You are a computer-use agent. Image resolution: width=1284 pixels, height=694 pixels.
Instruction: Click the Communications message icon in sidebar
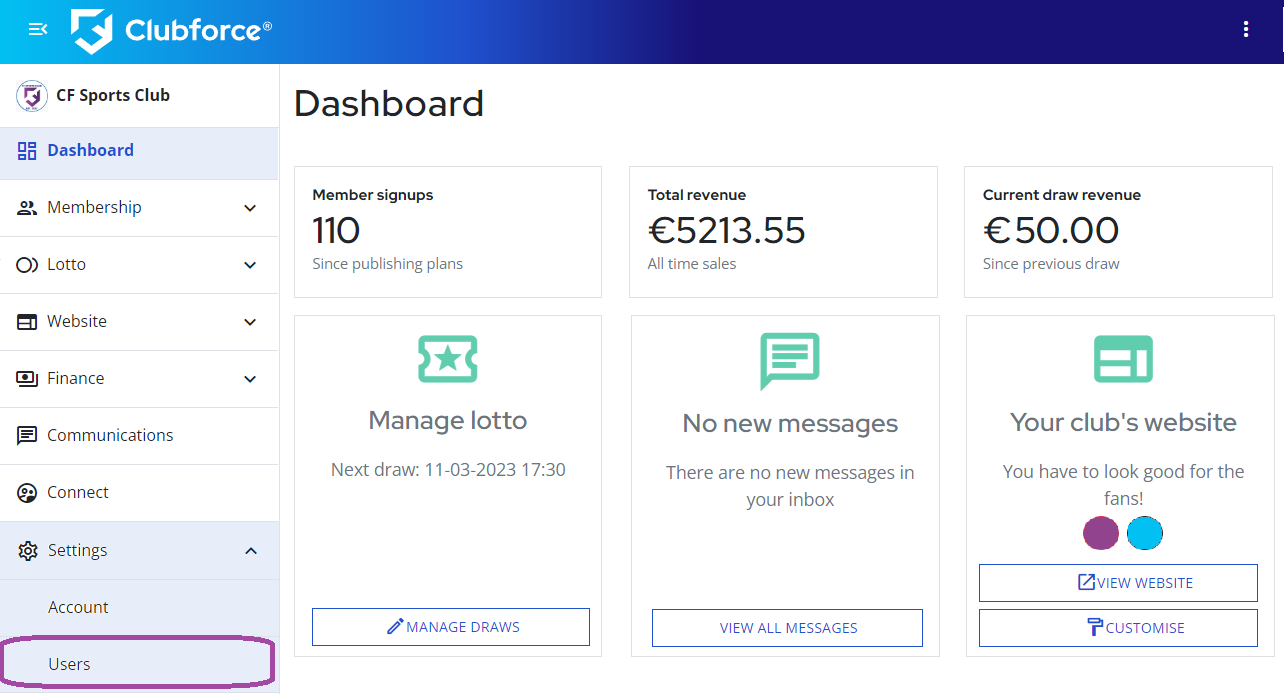pos(28,436)
